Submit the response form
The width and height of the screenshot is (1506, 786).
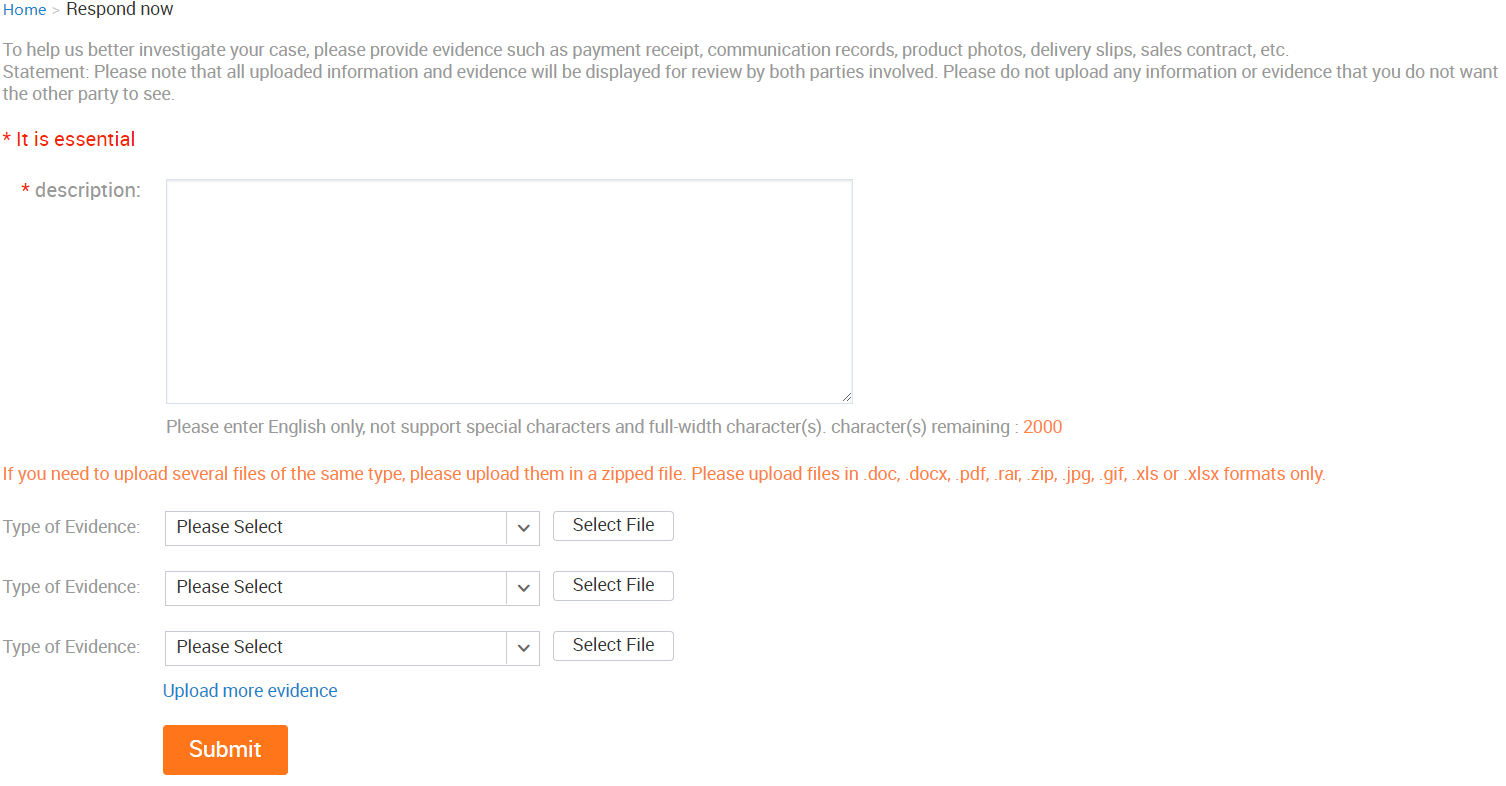click(225, 750)
